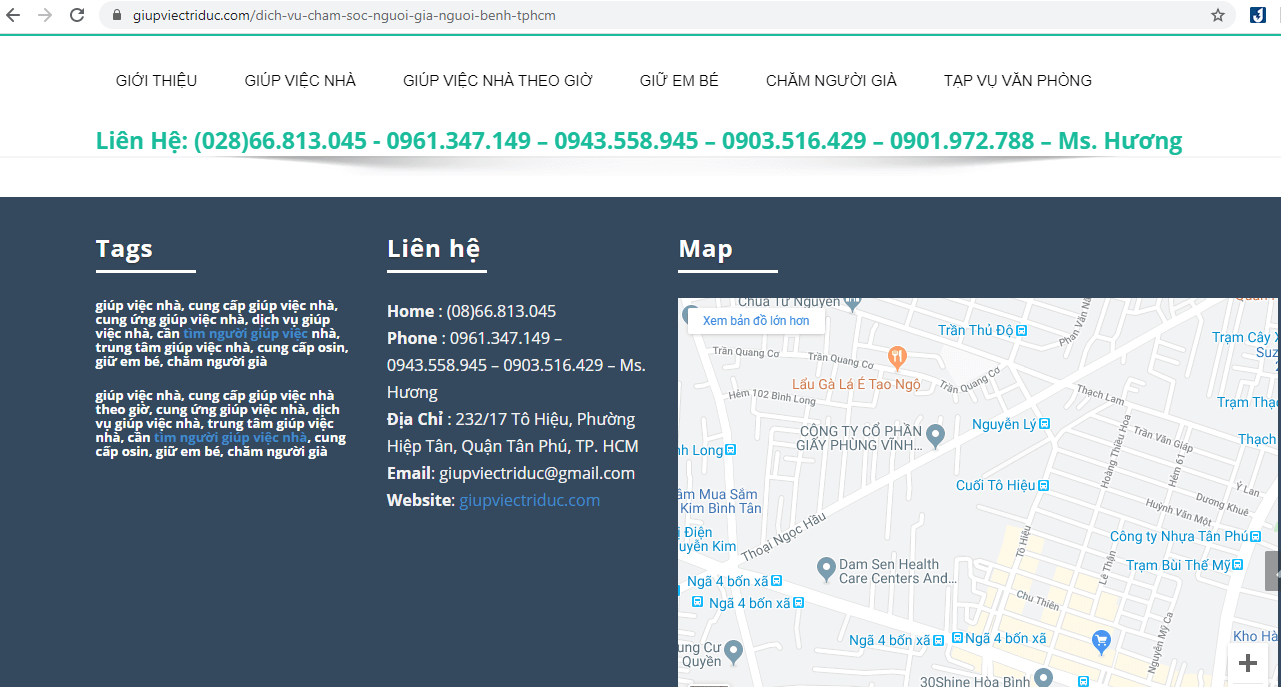Open the blue browser extension icon
Image resolution: width=1281 pixels, height=687 pixels.
click(1258, 15)
